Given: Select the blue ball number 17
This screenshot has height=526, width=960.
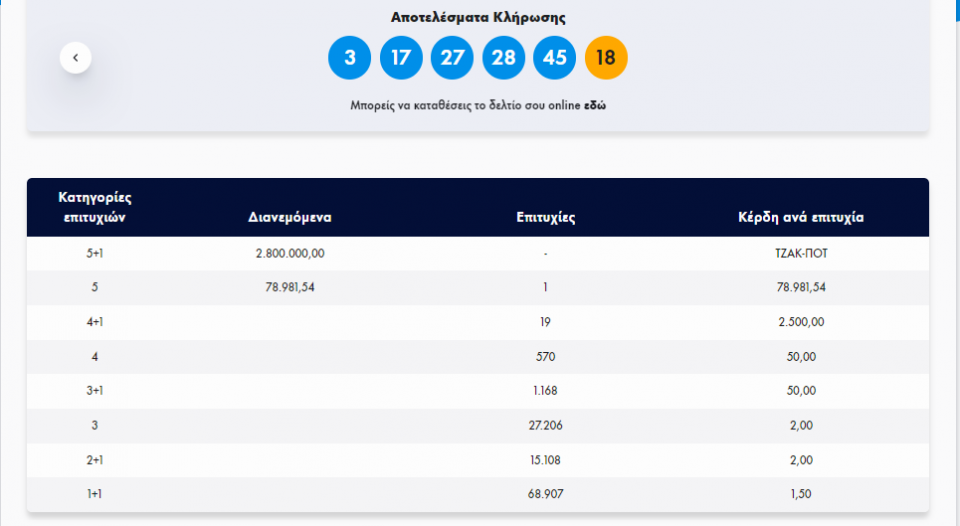Looking at the screenshot, I should click(x=401, y=58).
